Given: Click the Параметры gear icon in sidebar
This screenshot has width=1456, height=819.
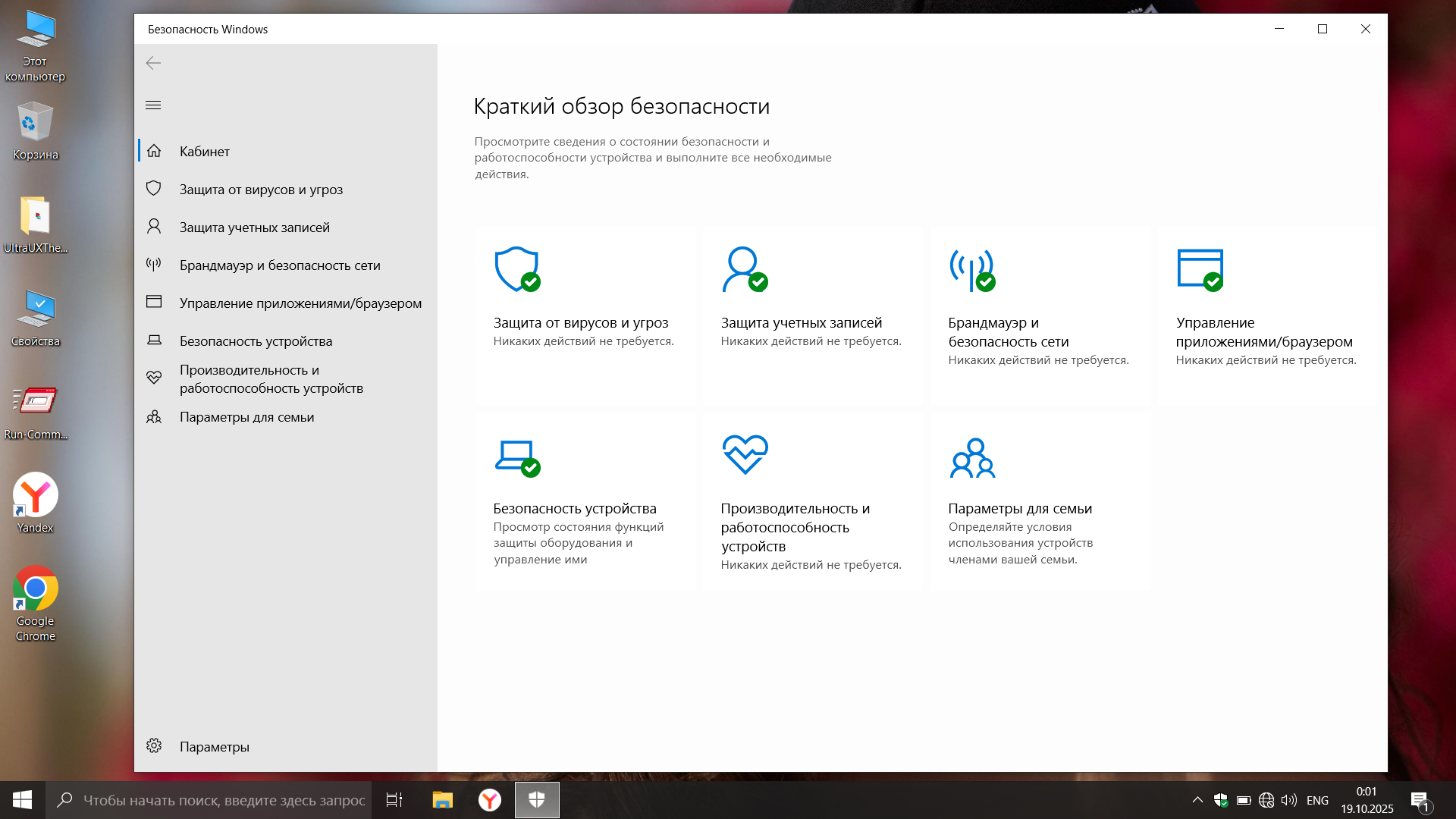Looking at the screenshot, I should click(154, 746).
